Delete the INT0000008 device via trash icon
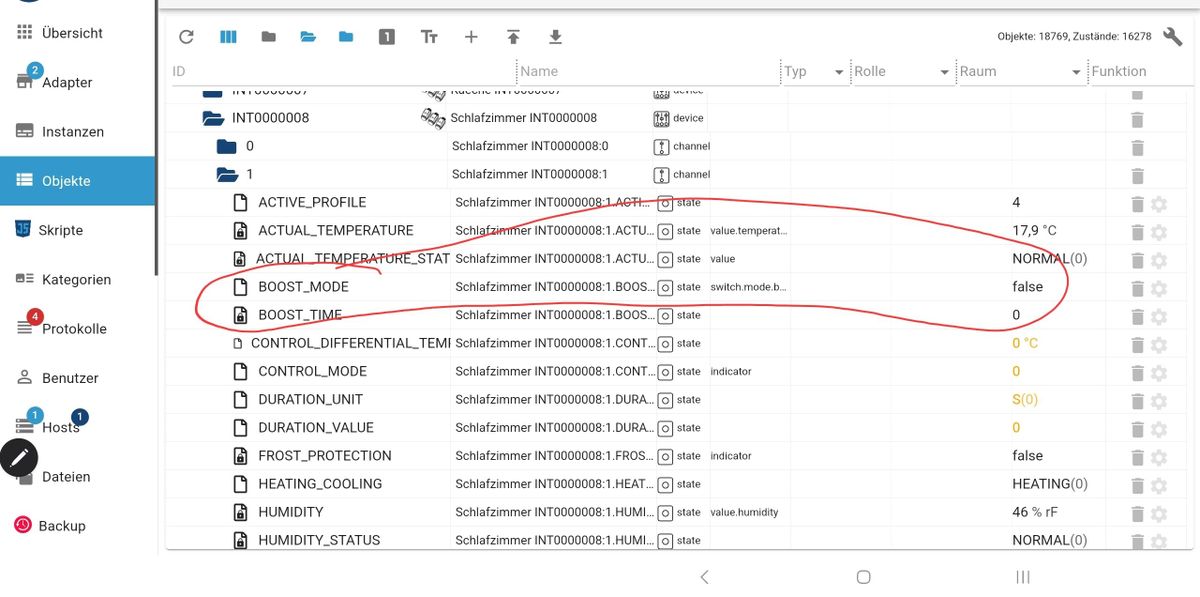 1137,119
